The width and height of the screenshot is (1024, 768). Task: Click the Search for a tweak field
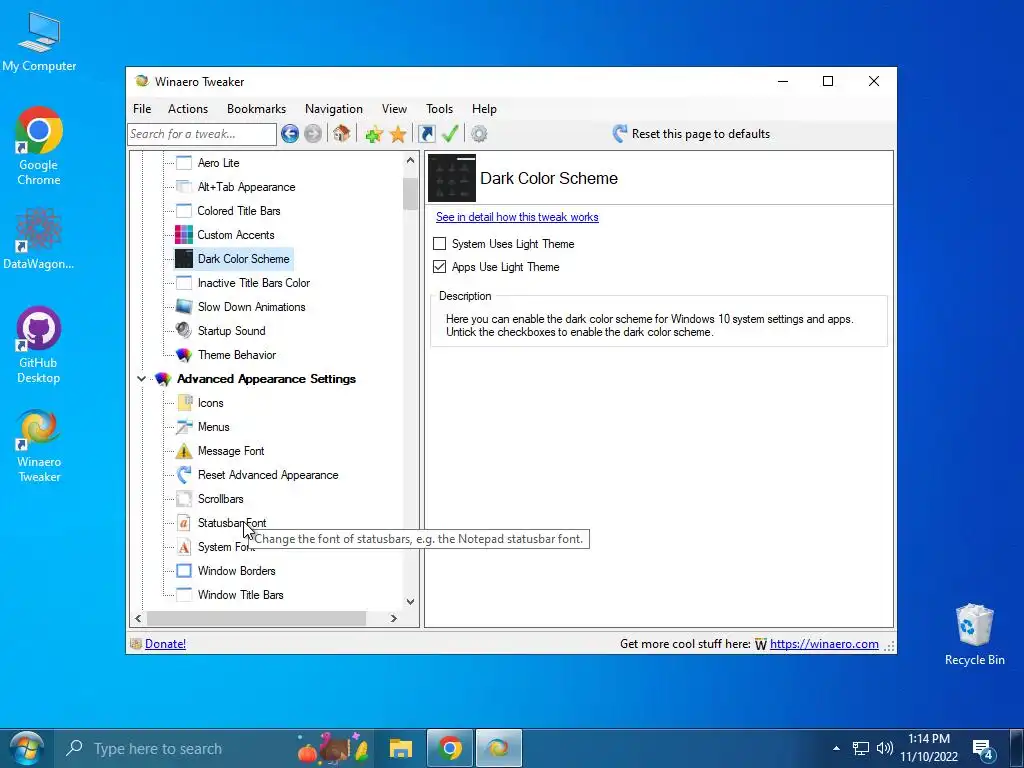point(202,134)
